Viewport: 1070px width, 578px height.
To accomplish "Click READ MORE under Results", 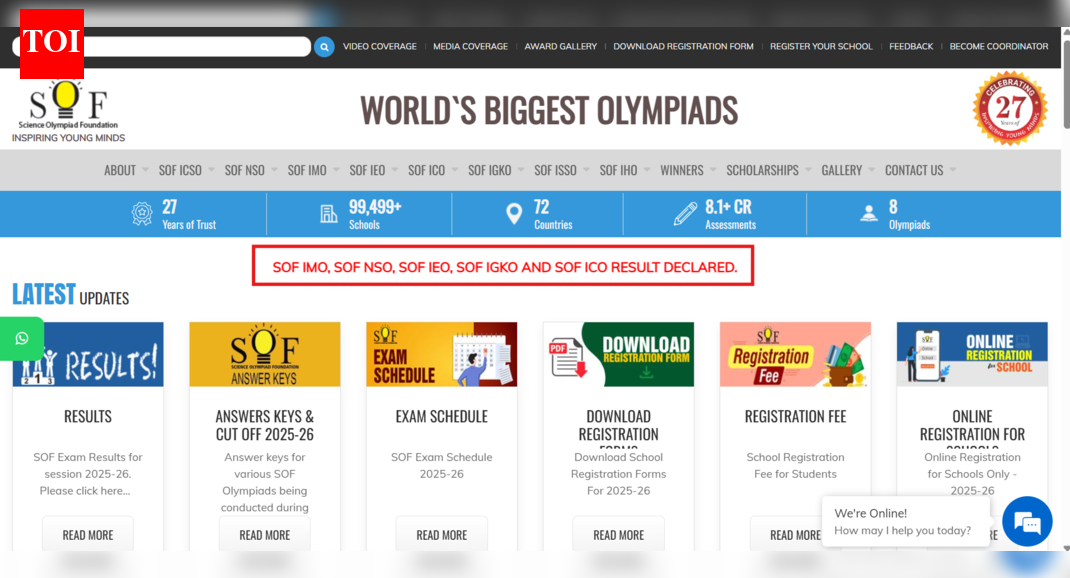I will pos(88,535).
